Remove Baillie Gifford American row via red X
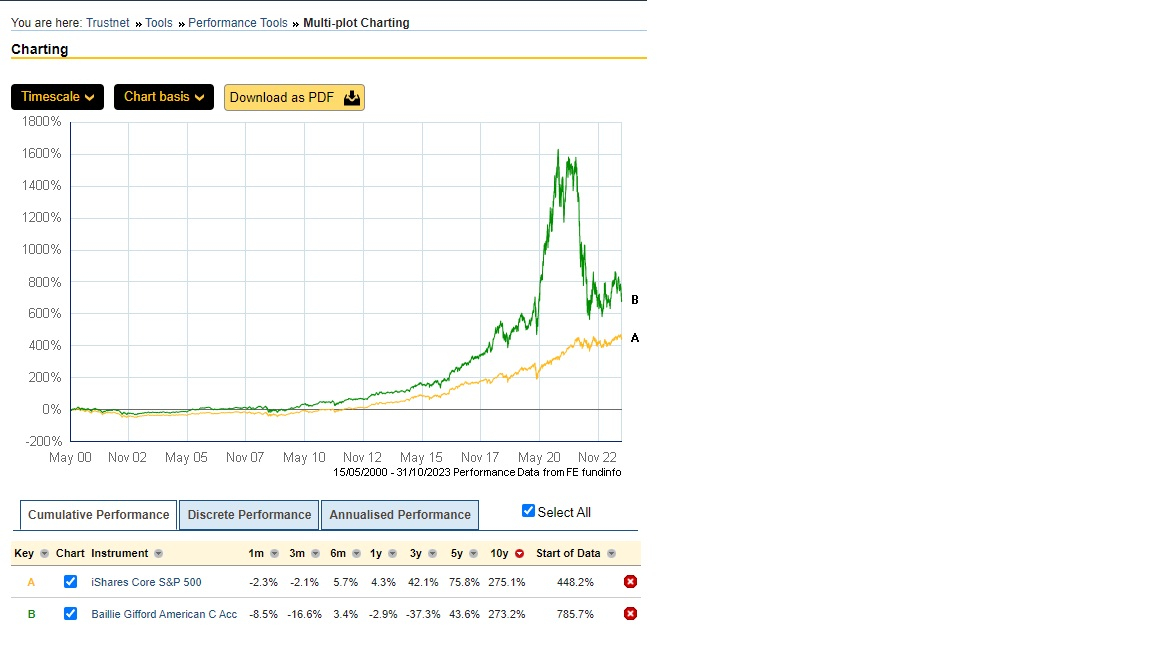The width and height of the screenshot is (1152, 648). click(x=630, y=614)
